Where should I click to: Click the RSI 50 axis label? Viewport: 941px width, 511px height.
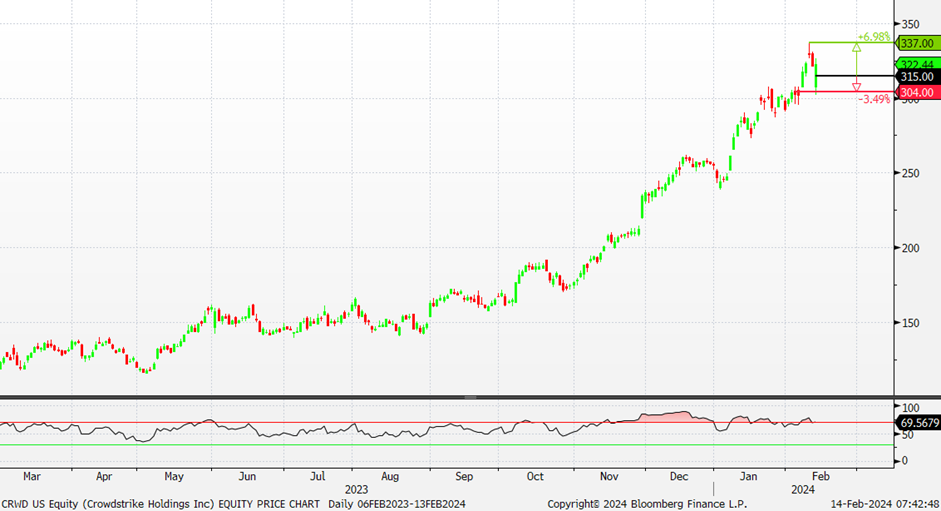(907, 435)
